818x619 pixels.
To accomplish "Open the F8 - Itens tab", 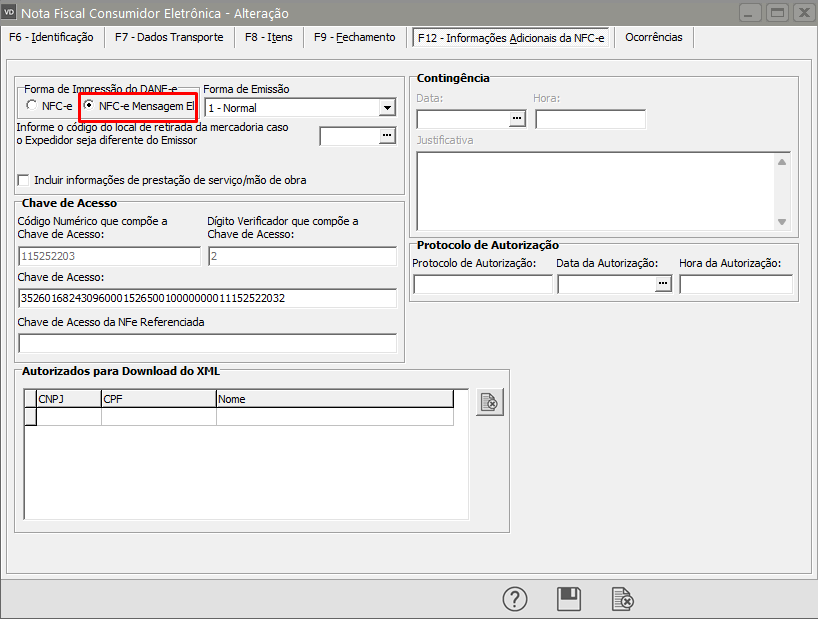I will [268, 38].
